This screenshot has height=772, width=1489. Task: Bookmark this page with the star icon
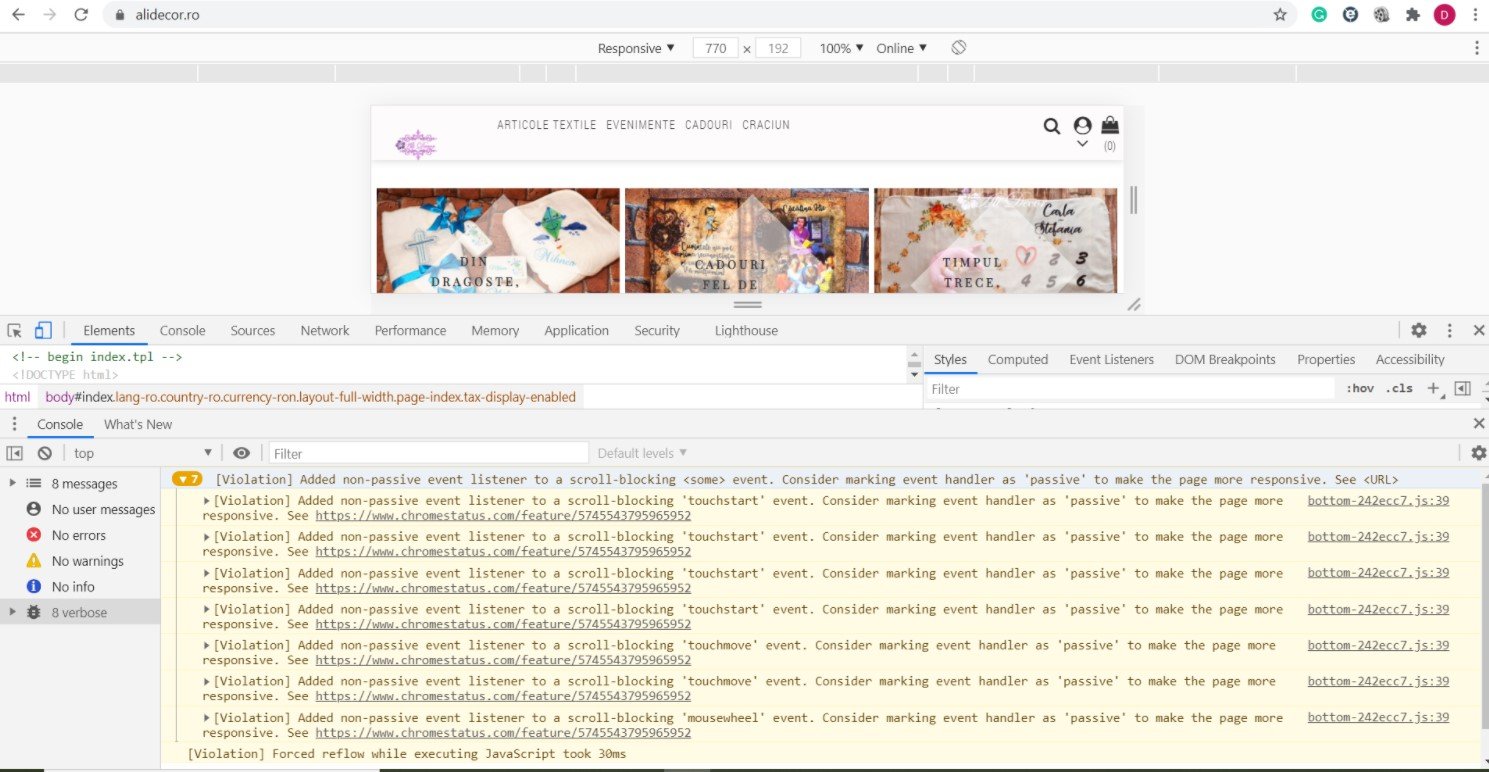click(x=1280, y=15)
